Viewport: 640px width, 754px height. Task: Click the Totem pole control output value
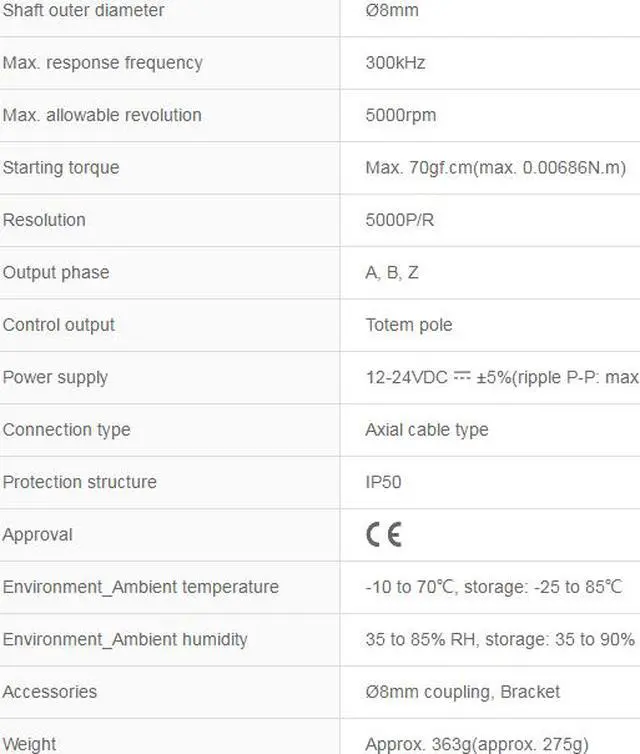[409, 325]
